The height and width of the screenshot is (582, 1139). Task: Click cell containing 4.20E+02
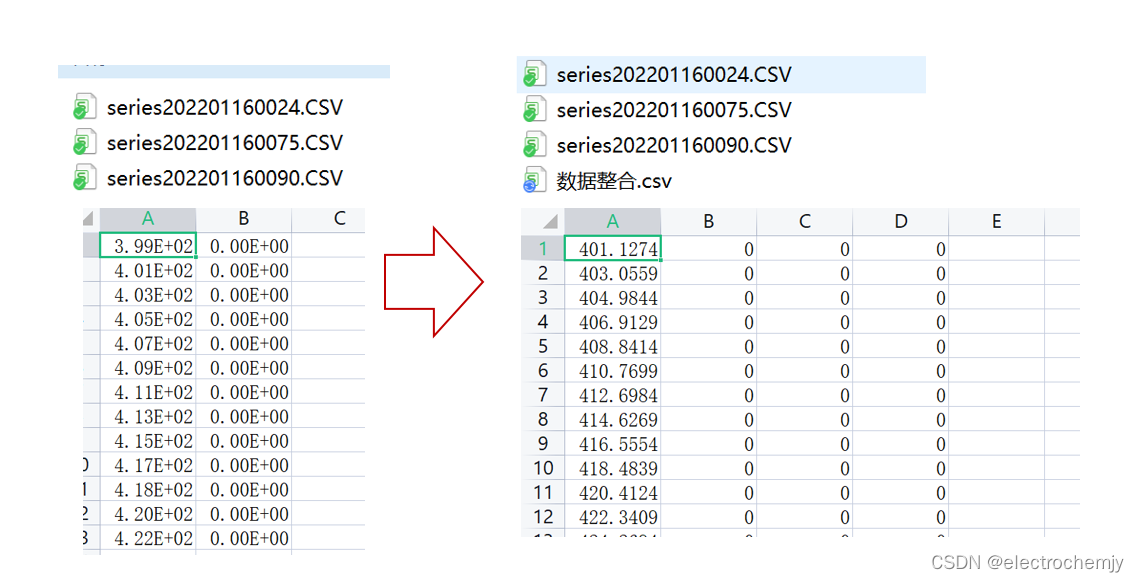(x=148, y=514)
